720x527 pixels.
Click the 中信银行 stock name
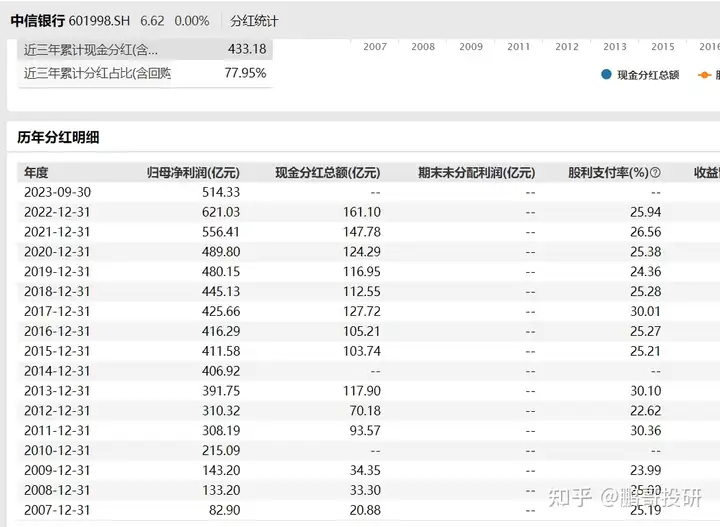pyautogui.click(x=38, y=21)
